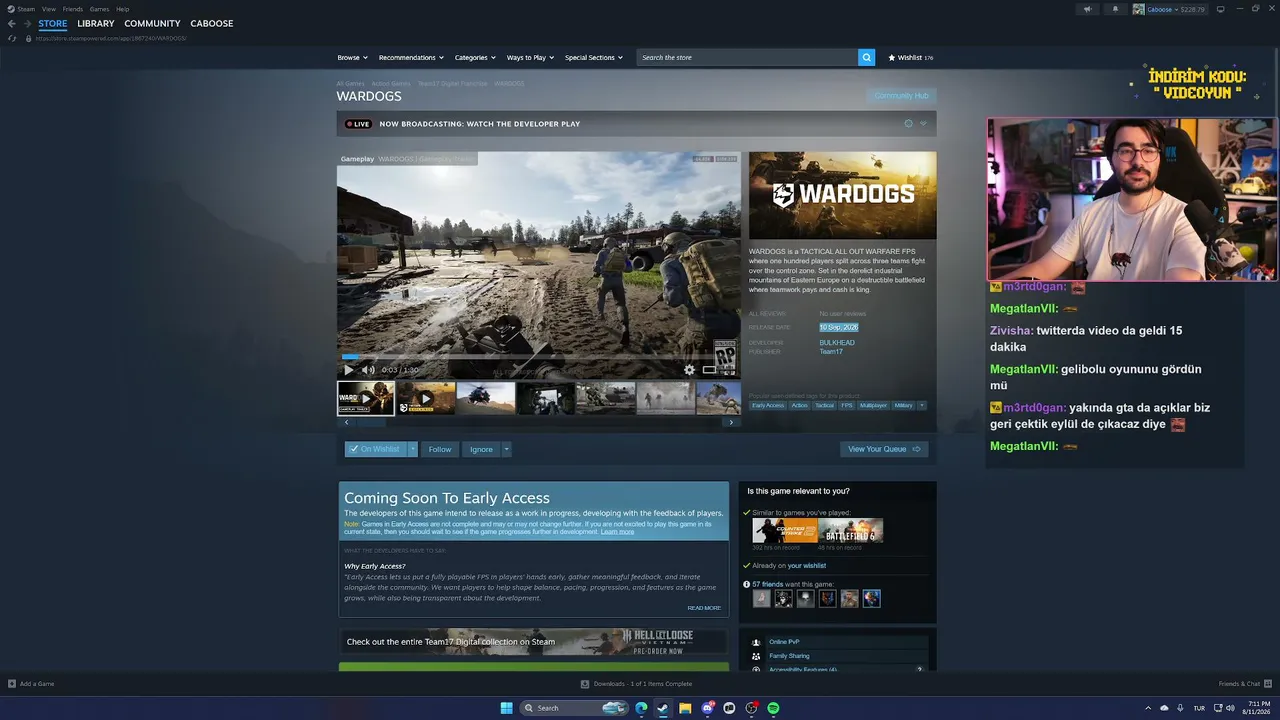Click the store search field
1280x720 pixels.
point(747,57)
